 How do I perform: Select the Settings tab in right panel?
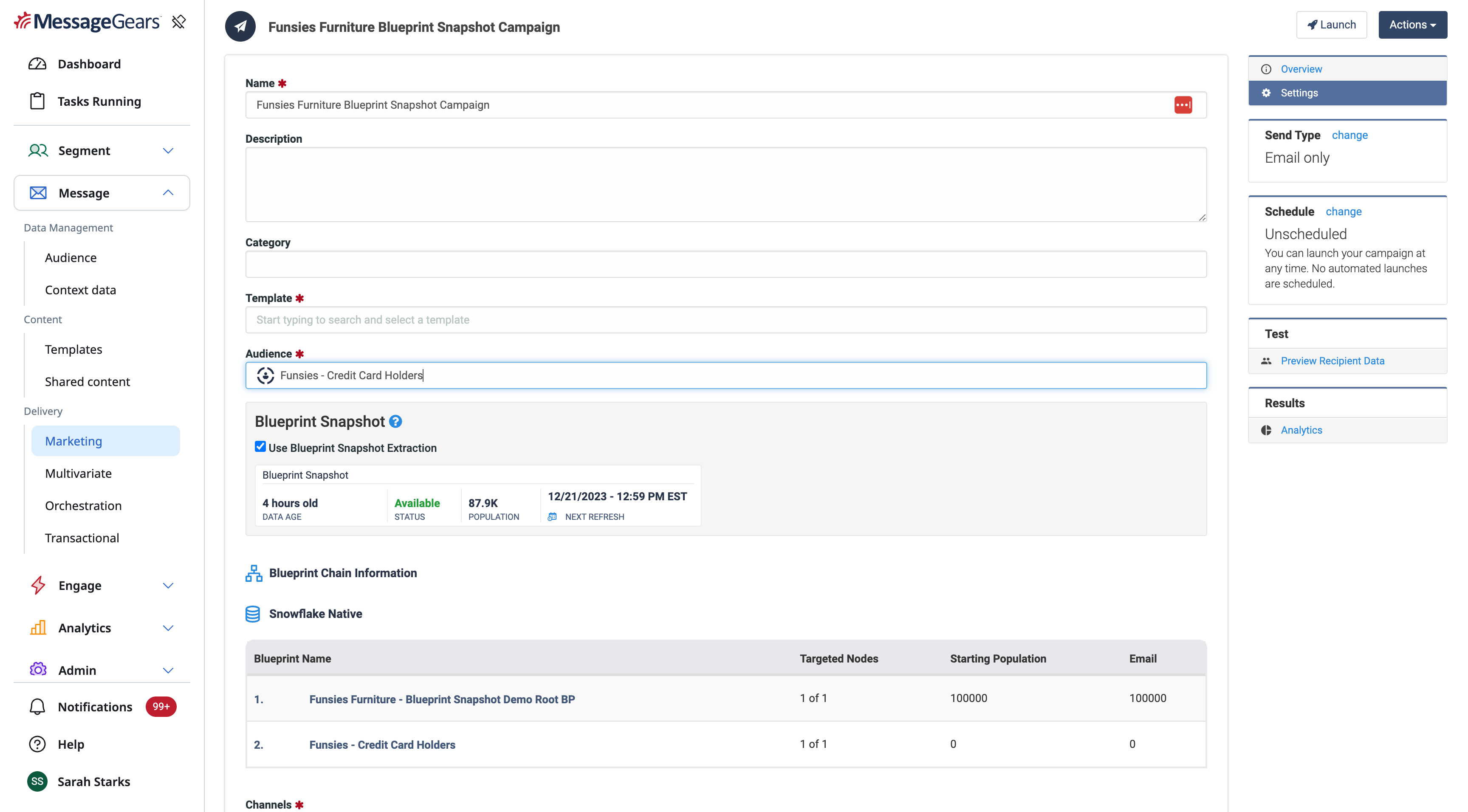pyautogui.click(x=1348, y=93)
